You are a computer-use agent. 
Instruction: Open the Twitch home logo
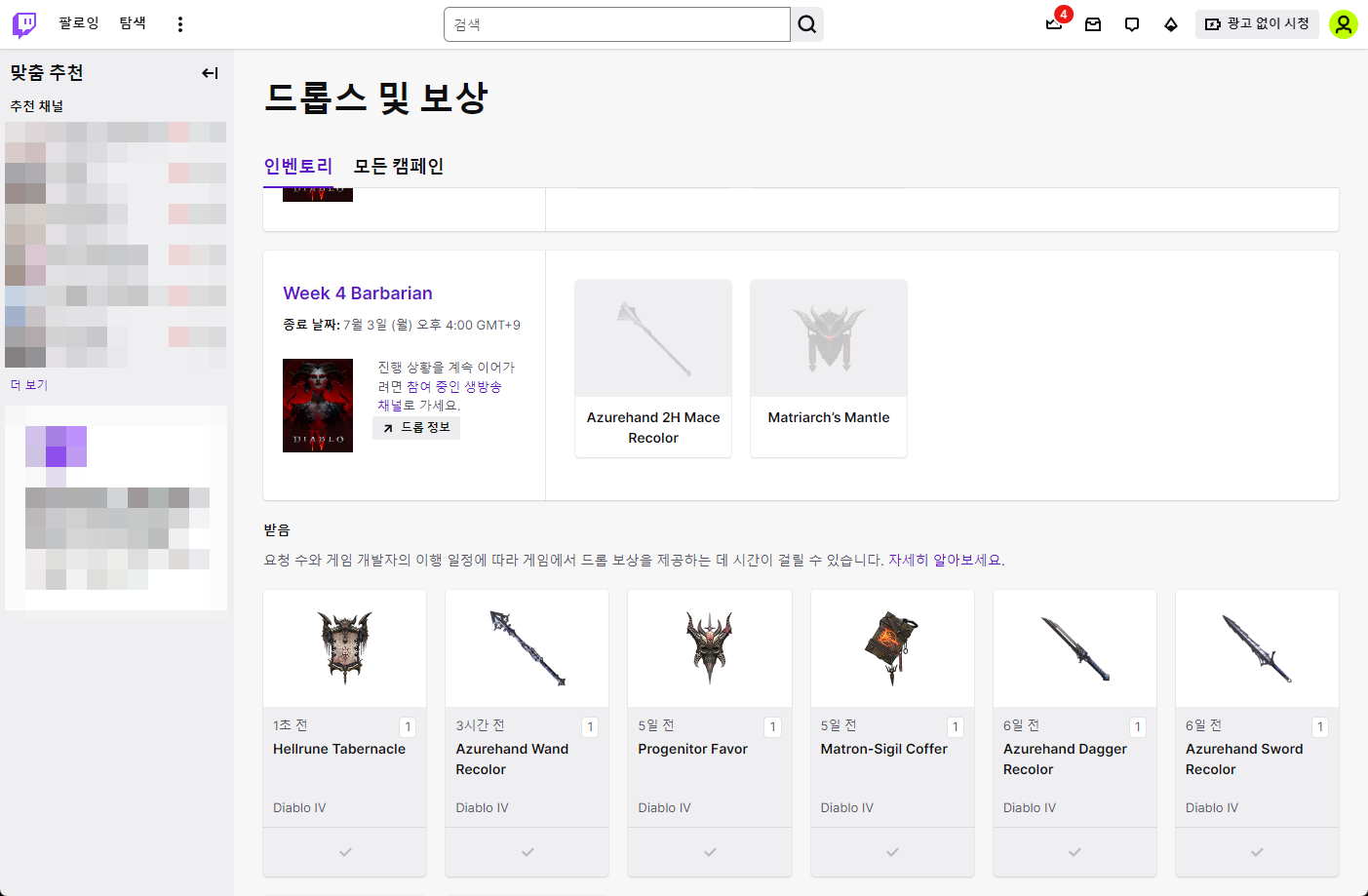coord(24,24)
